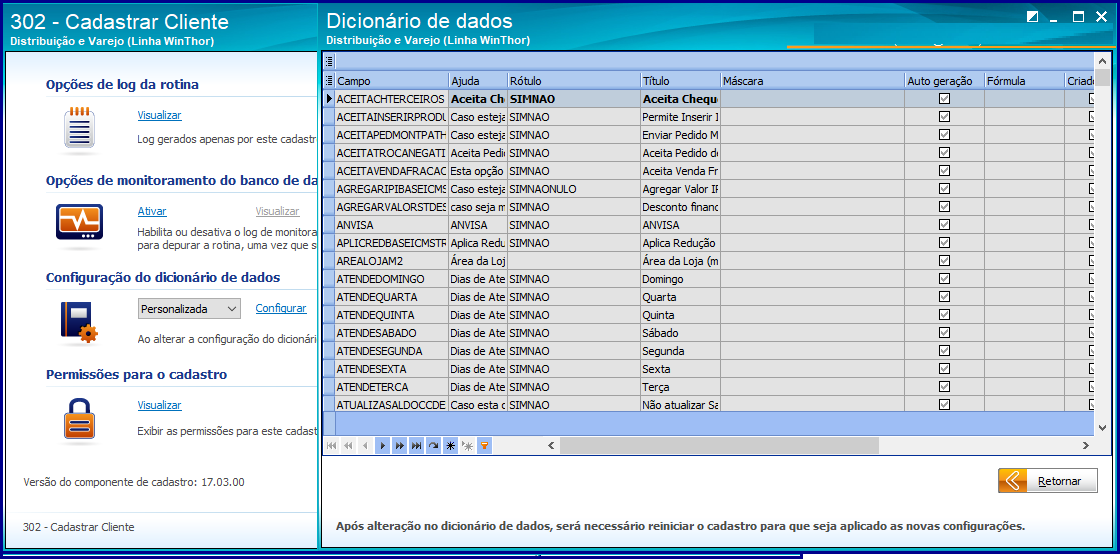Select the ATENDEQUINTA field cell
The height and width of the screenshot is (559, 1120).
click(x=391, y=315)
